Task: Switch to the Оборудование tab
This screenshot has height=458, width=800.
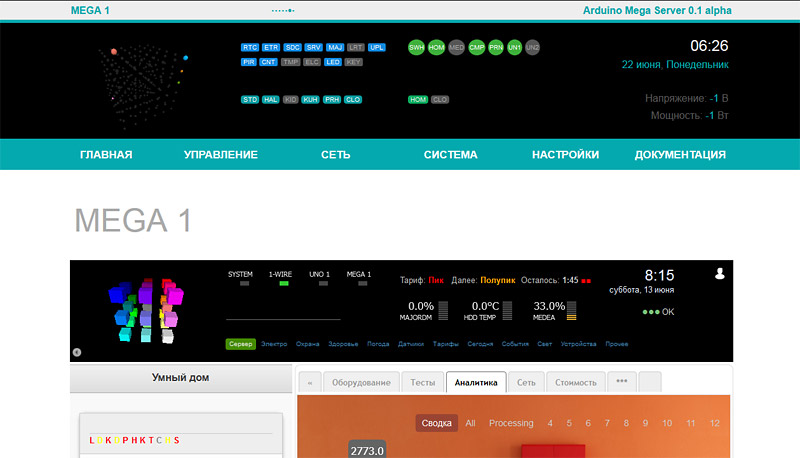Action: coord(361,382)
